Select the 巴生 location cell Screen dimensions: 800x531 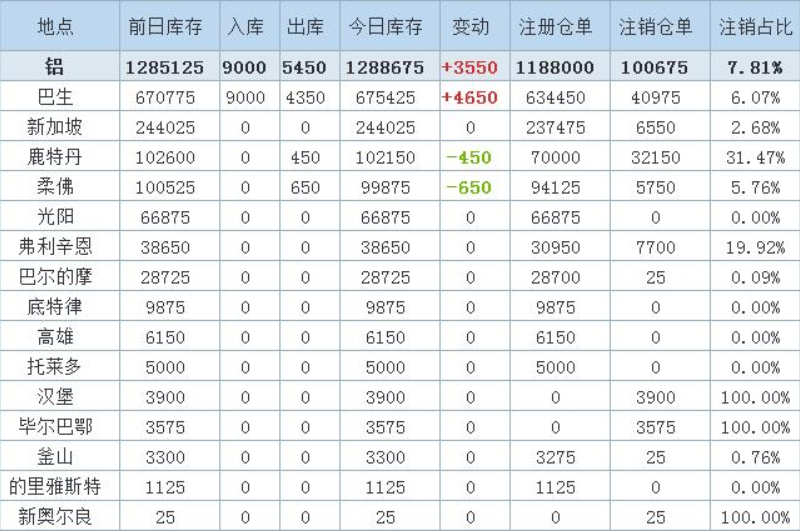point(56,98)
